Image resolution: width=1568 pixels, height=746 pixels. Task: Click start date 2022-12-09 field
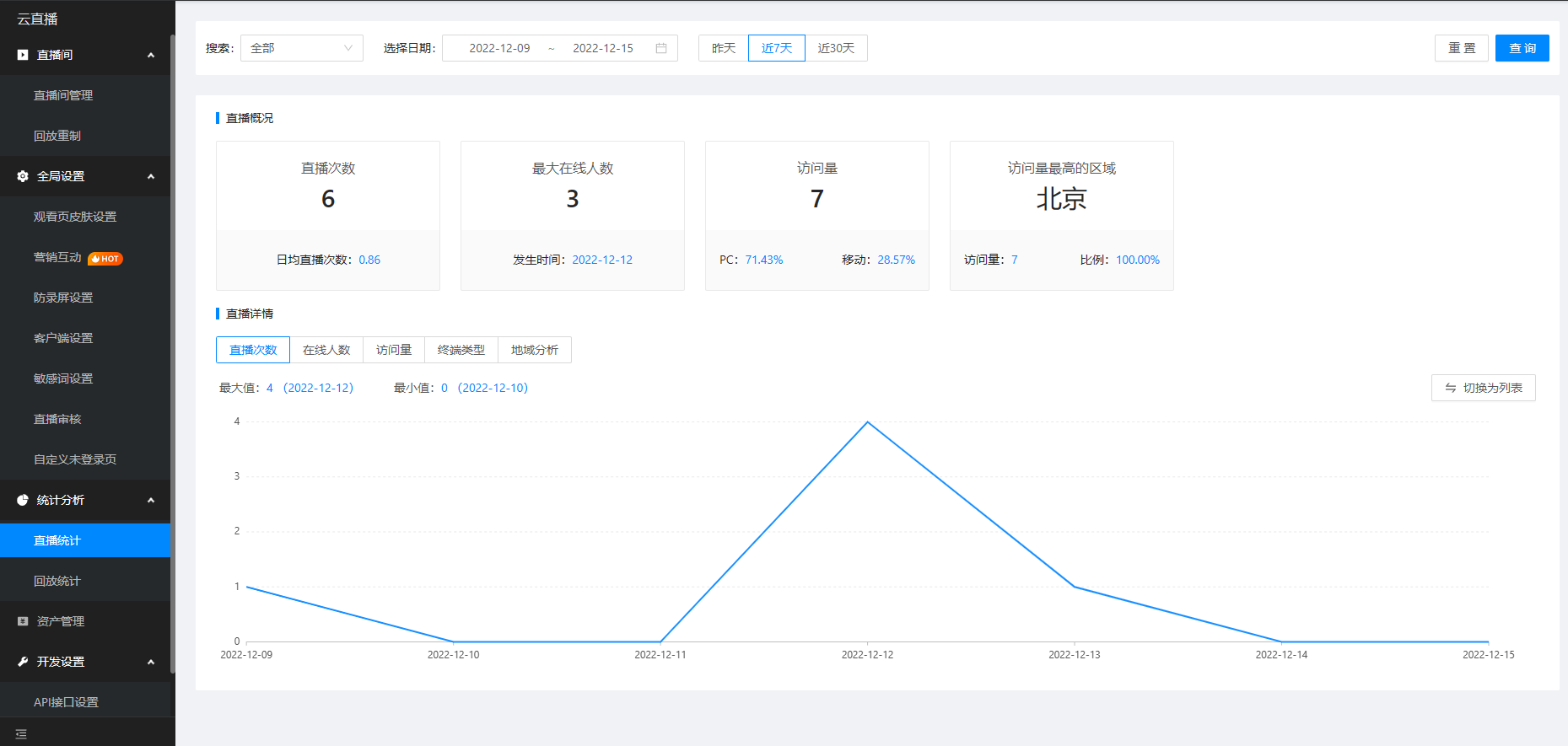[x=499, y=48]
